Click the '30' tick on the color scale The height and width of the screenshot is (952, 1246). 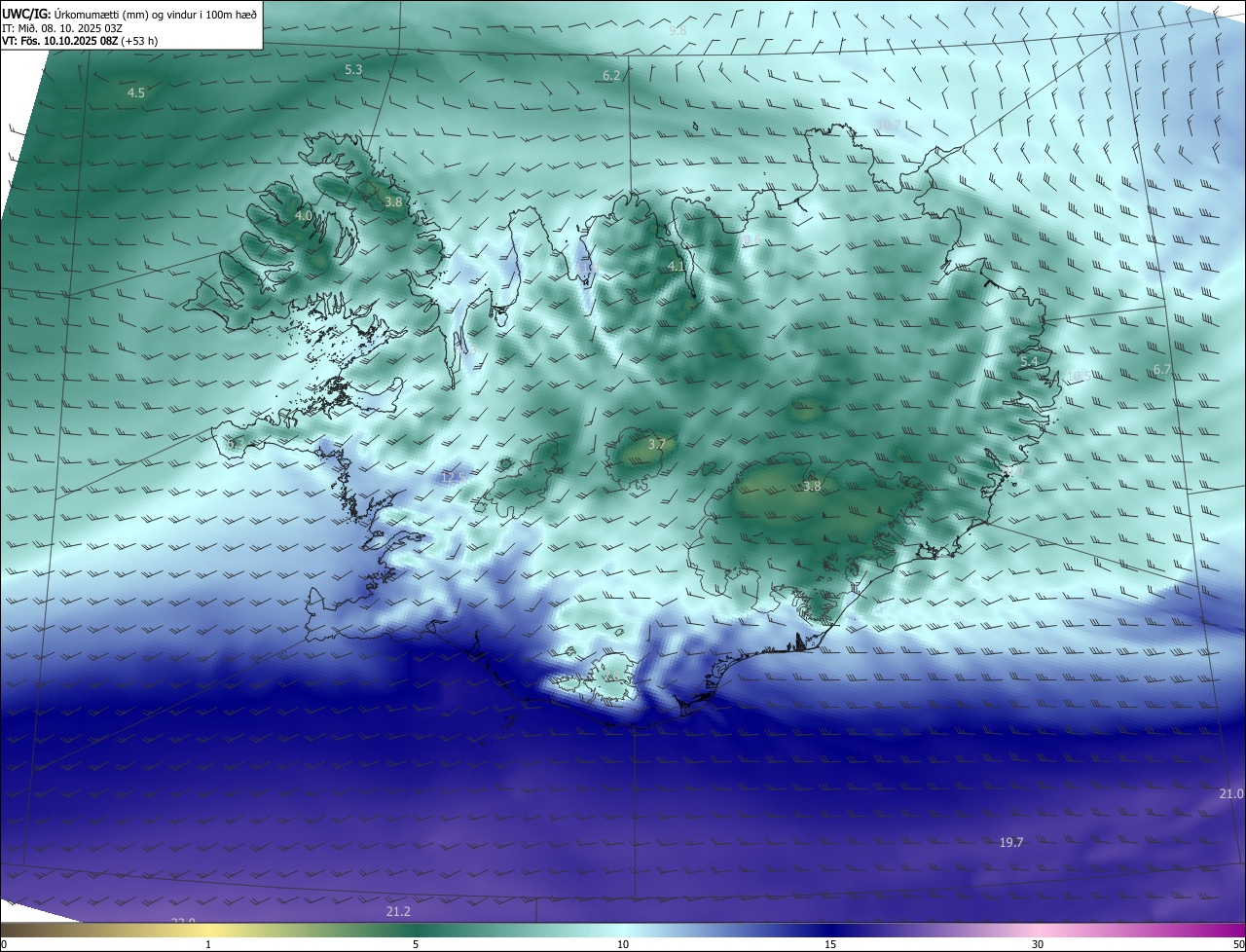(1038, 944)
